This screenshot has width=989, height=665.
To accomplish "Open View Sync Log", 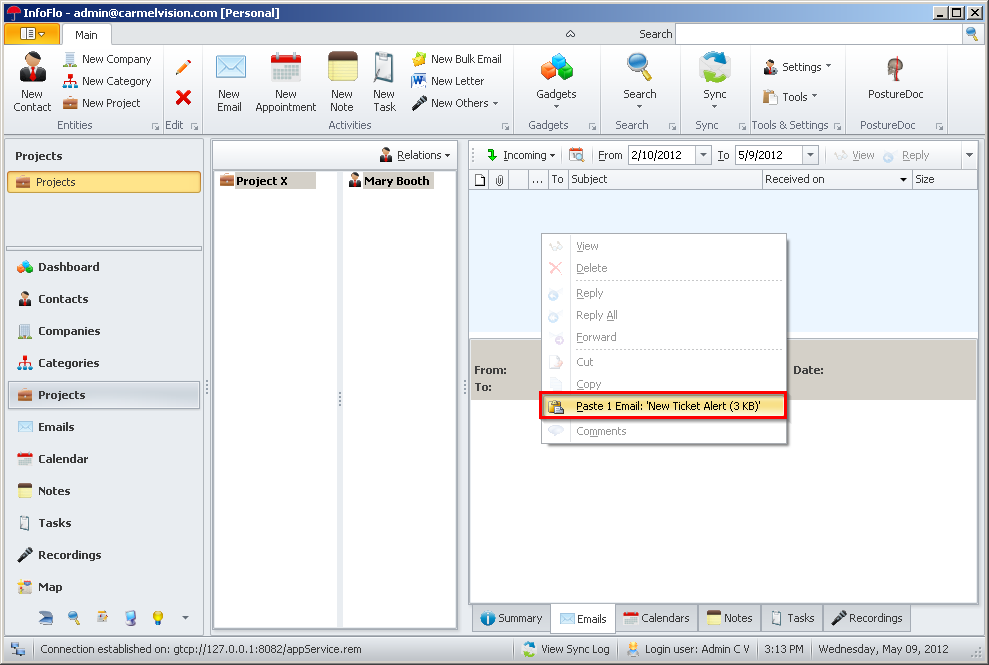I will (x=573, y=649).
